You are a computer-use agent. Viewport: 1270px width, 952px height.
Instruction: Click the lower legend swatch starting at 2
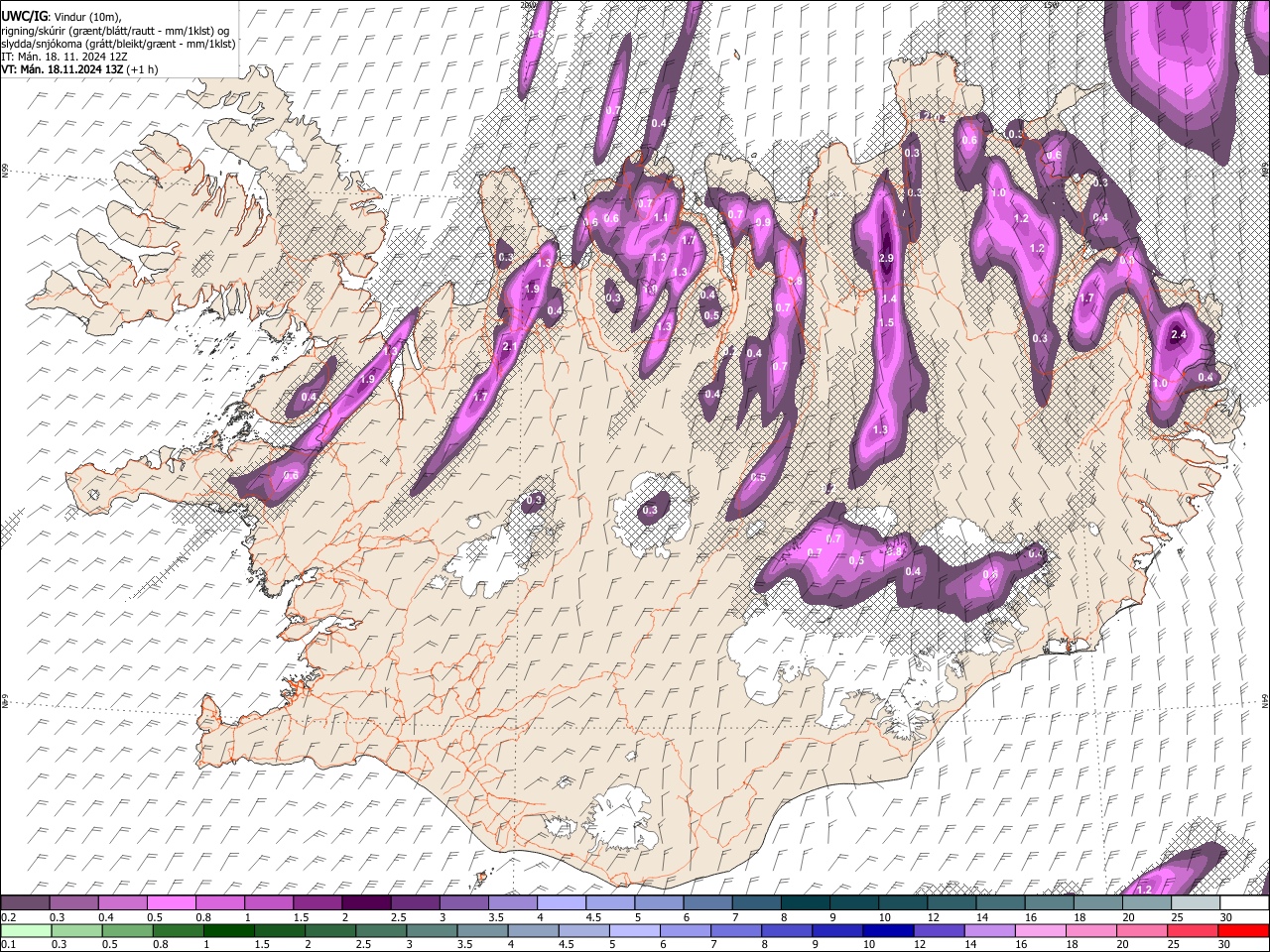[330, 930]
